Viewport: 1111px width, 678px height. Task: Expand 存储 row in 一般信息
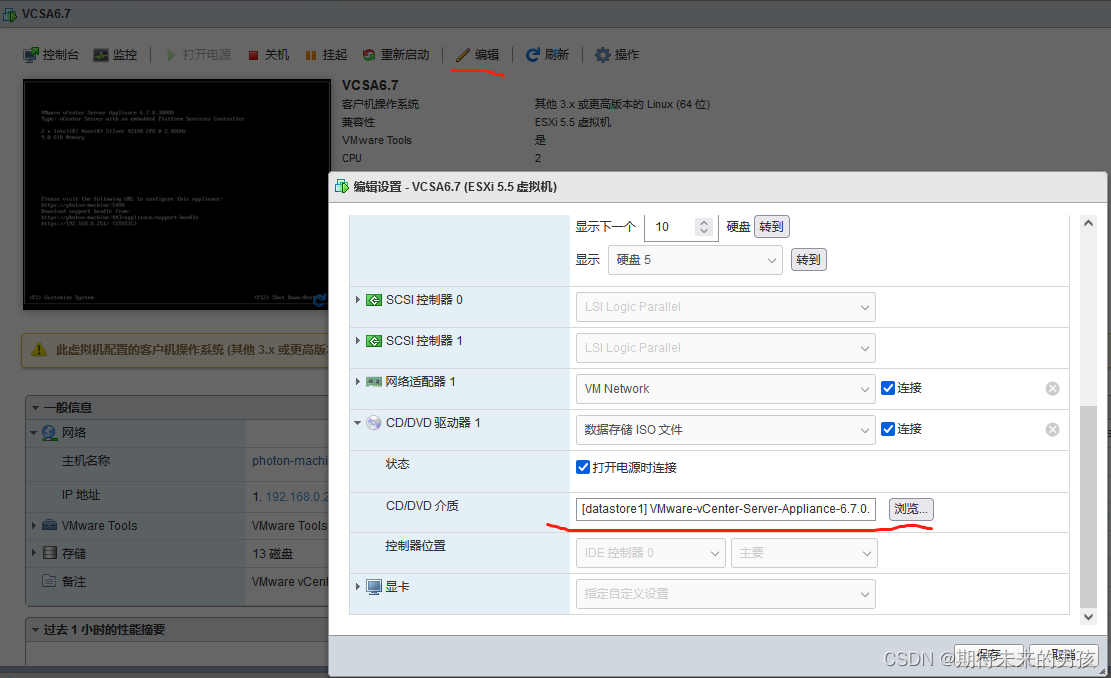pos(33,553)
